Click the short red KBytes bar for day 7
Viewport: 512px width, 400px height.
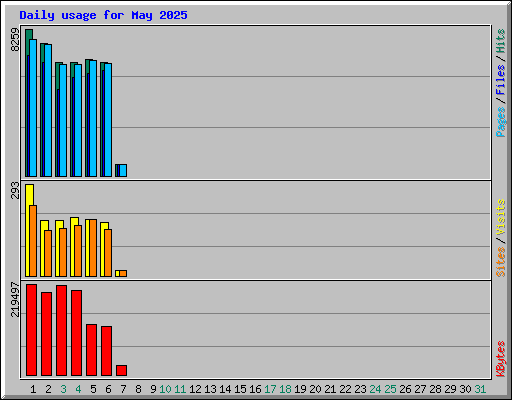point(121,371)
